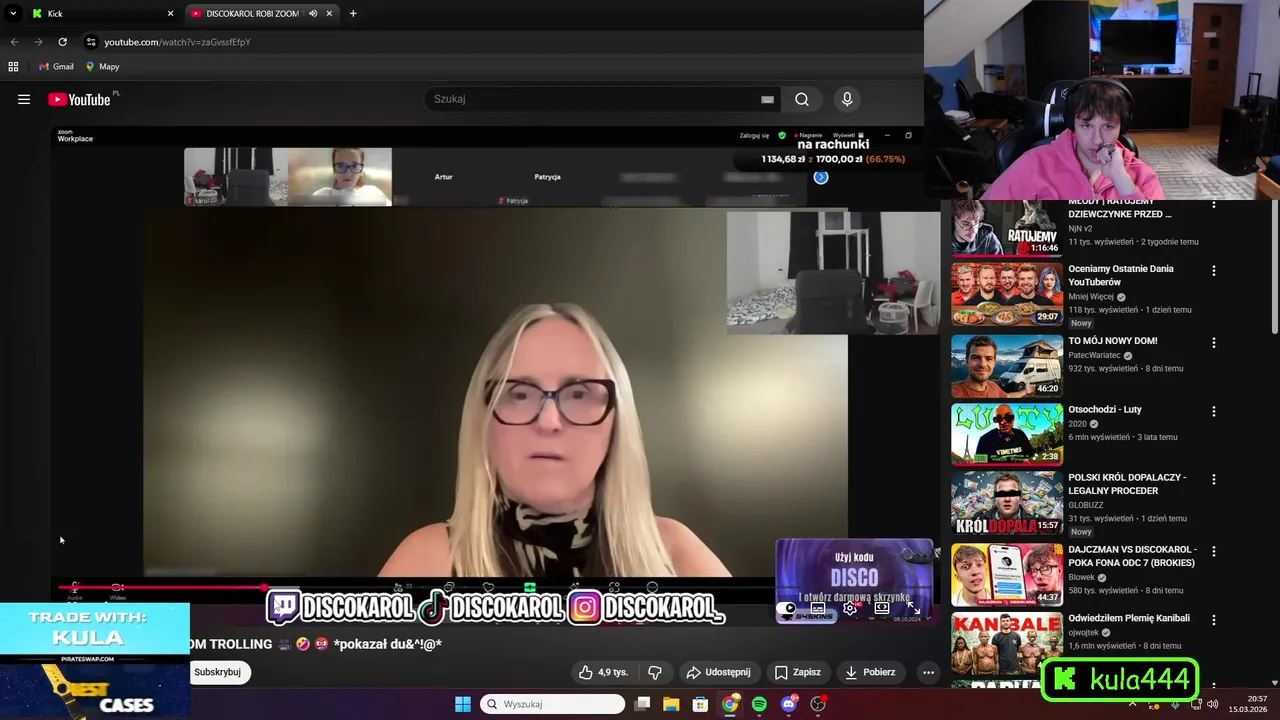Start voice search with the microphone icon
Image resolution: width=1280 pixels, height=720 pixels.
pos(847,99)
